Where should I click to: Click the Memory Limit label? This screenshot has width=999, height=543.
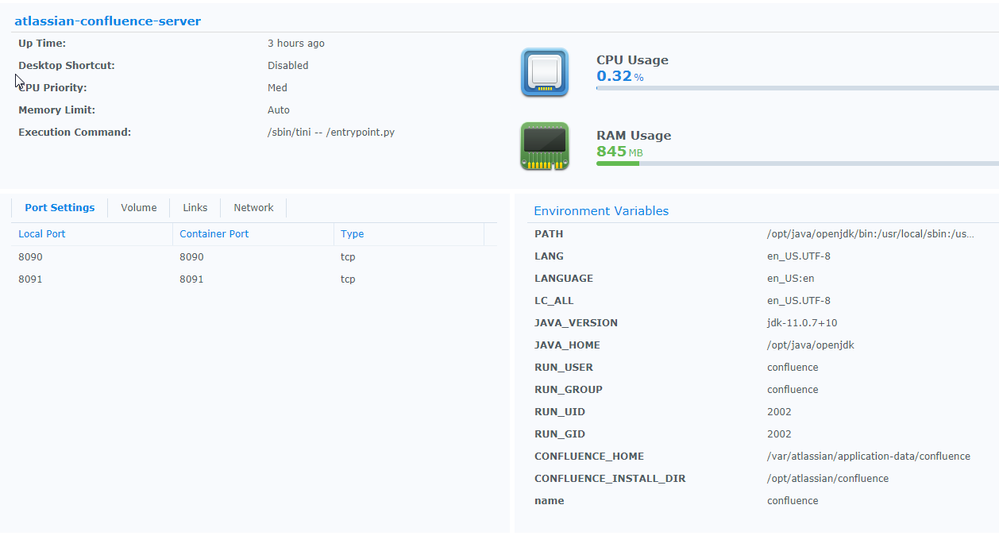[x=57, y=110]
